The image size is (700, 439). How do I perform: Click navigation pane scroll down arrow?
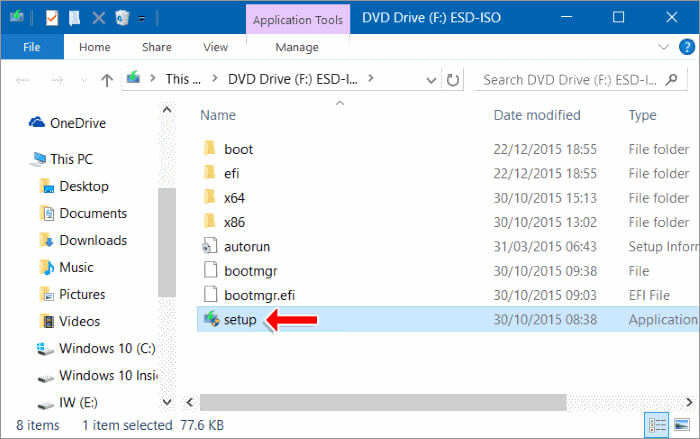(167, 402)
